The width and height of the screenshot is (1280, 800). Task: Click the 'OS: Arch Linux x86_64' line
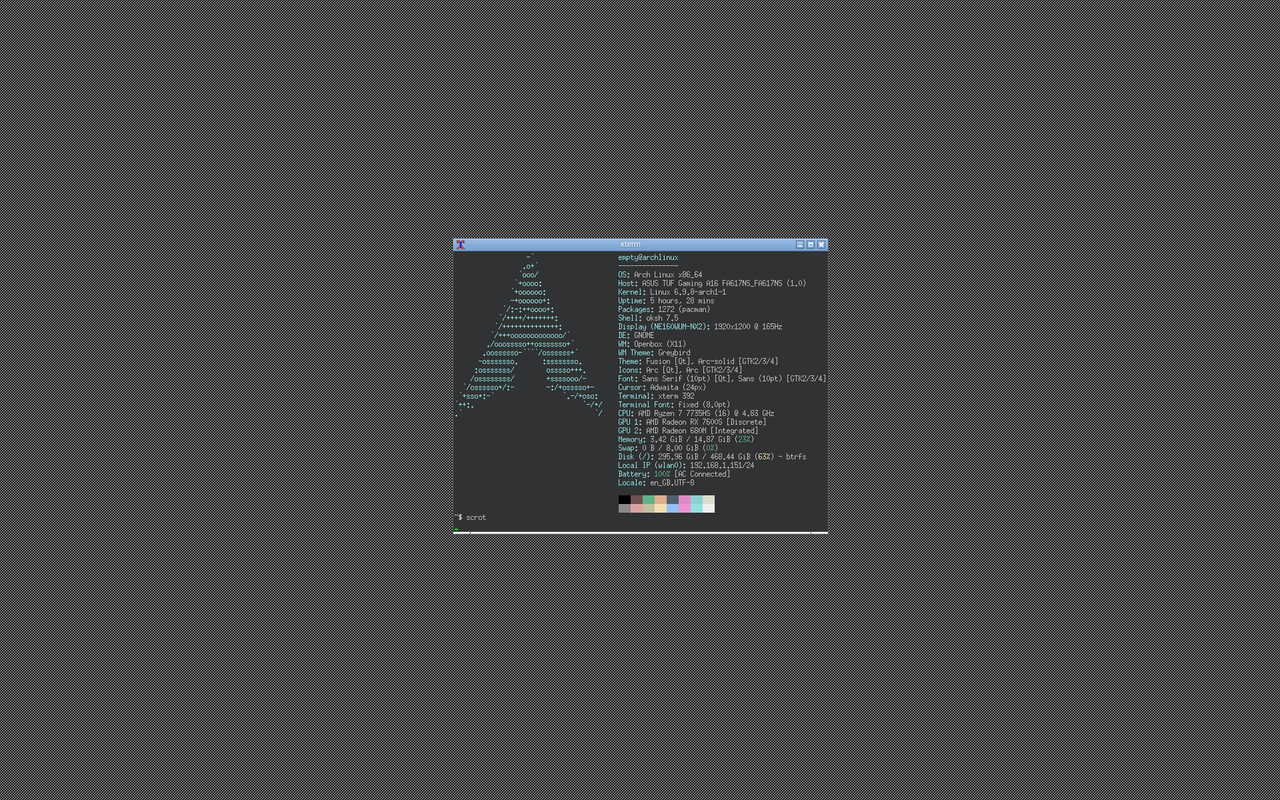660,274
